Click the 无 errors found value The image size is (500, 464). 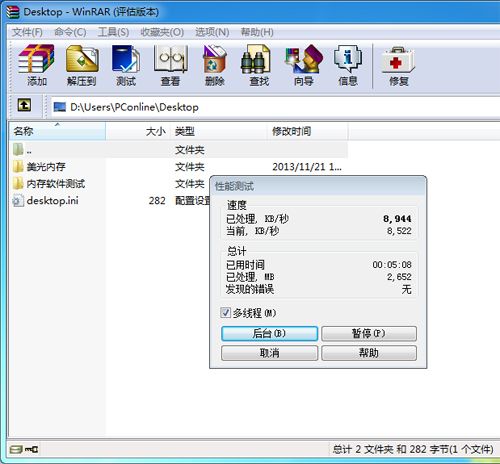tap(406, 289)
